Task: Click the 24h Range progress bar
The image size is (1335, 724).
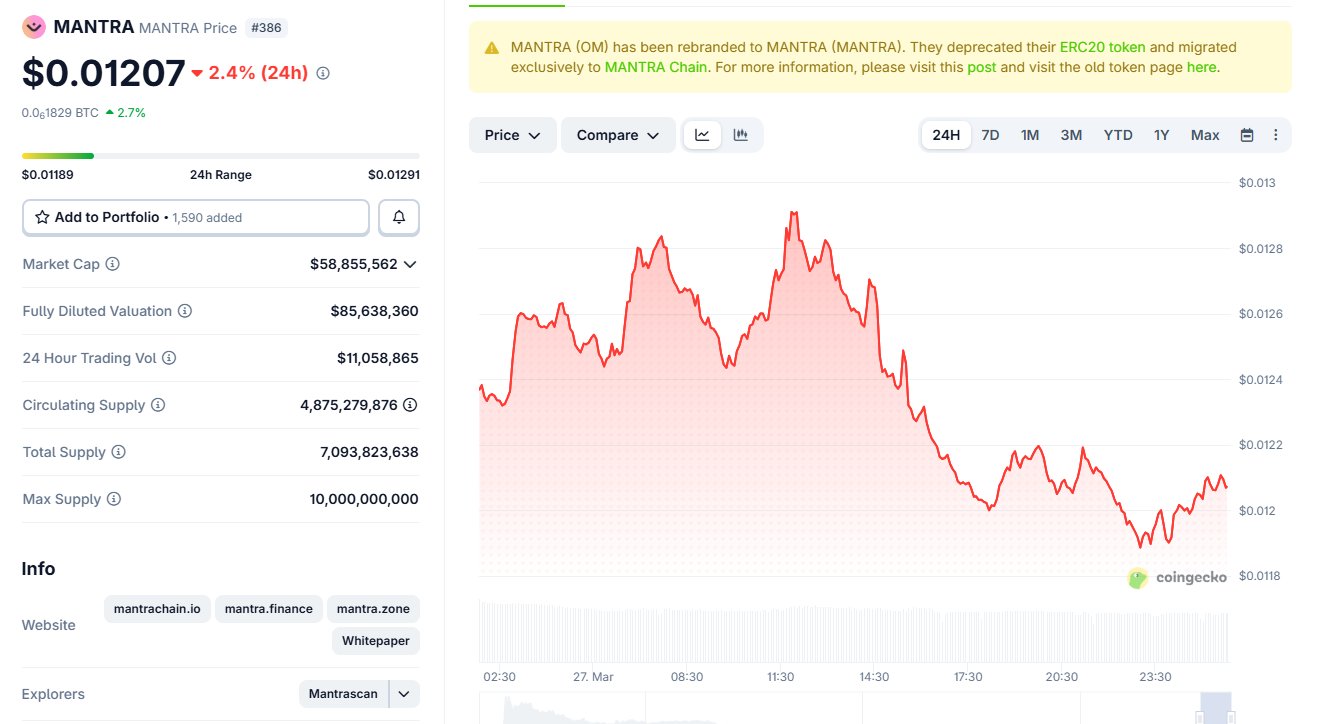Action: pyautogui.click(x=221, y=156)
